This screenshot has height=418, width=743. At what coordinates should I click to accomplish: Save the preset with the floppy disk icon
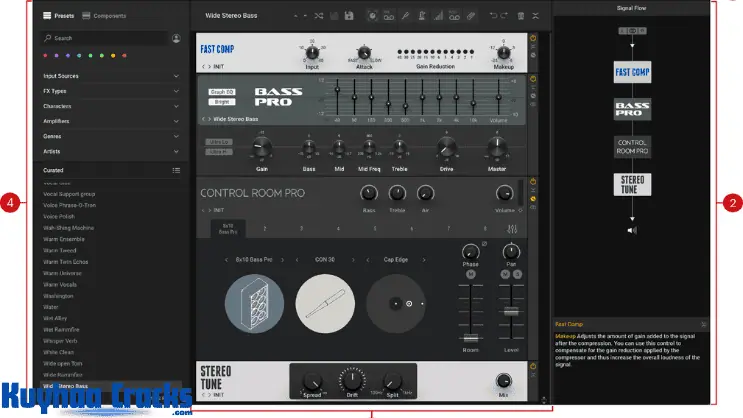coord(348,16)
